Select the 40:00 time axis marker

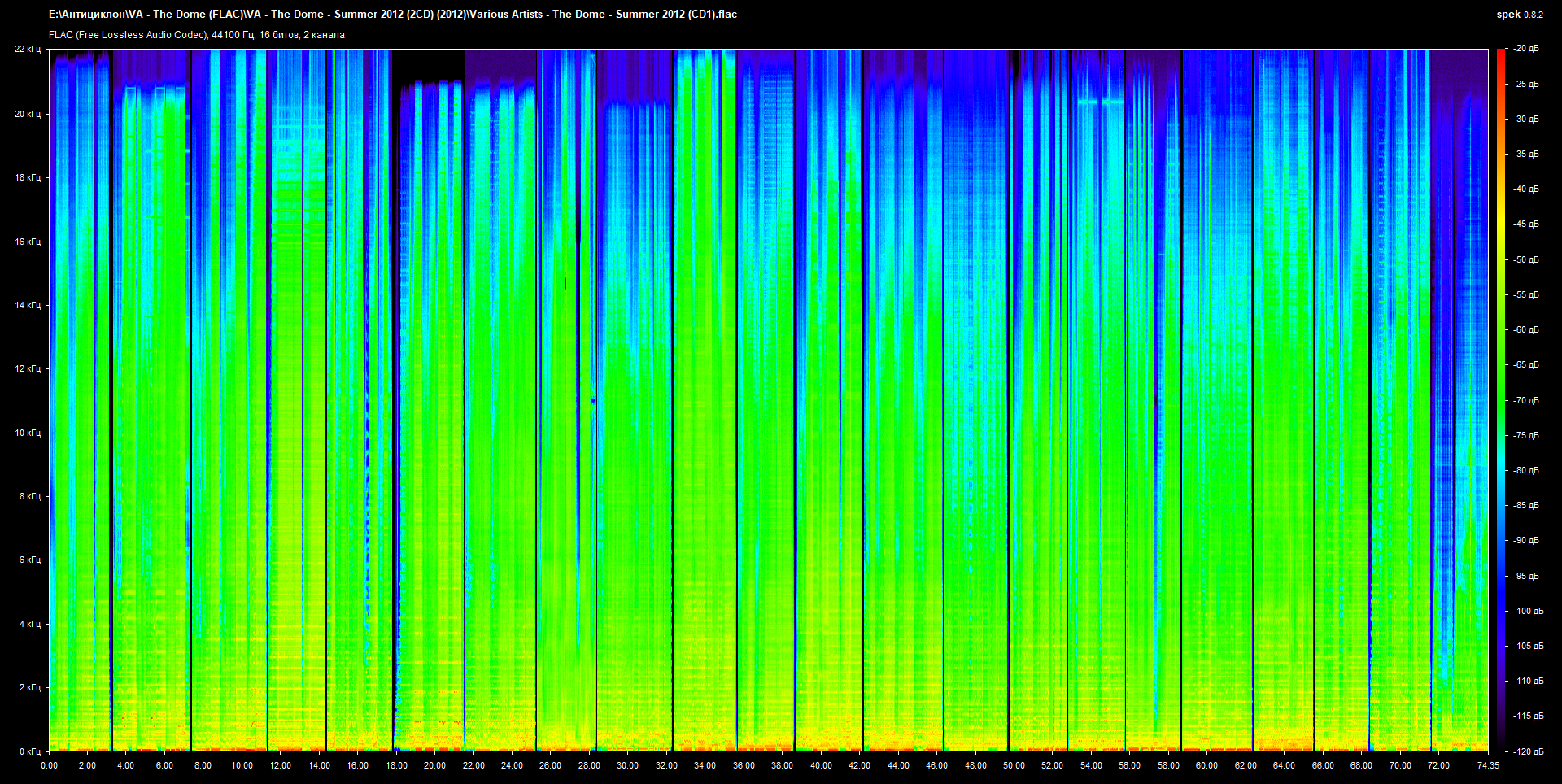tap(821, 765)
